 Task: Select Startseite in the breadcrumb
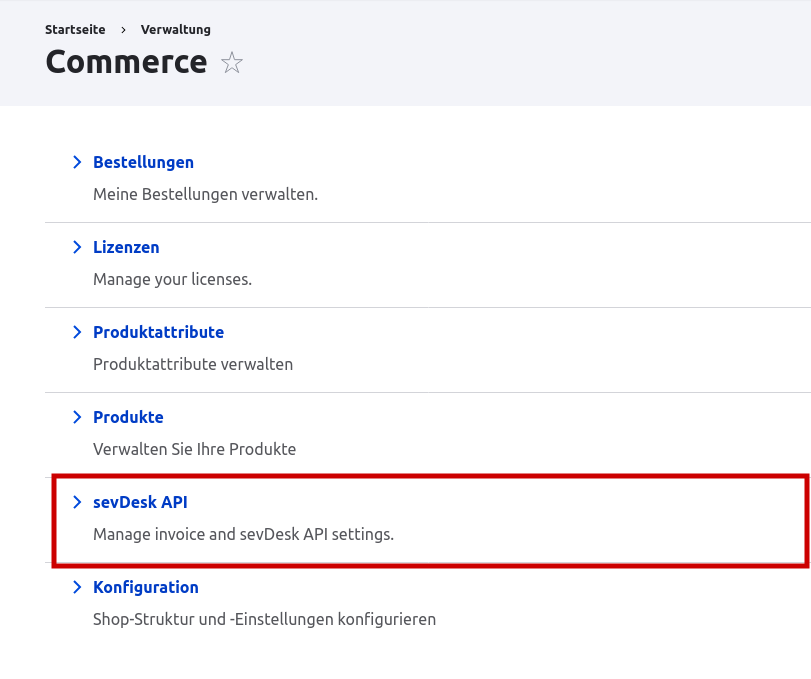point(74,29)
